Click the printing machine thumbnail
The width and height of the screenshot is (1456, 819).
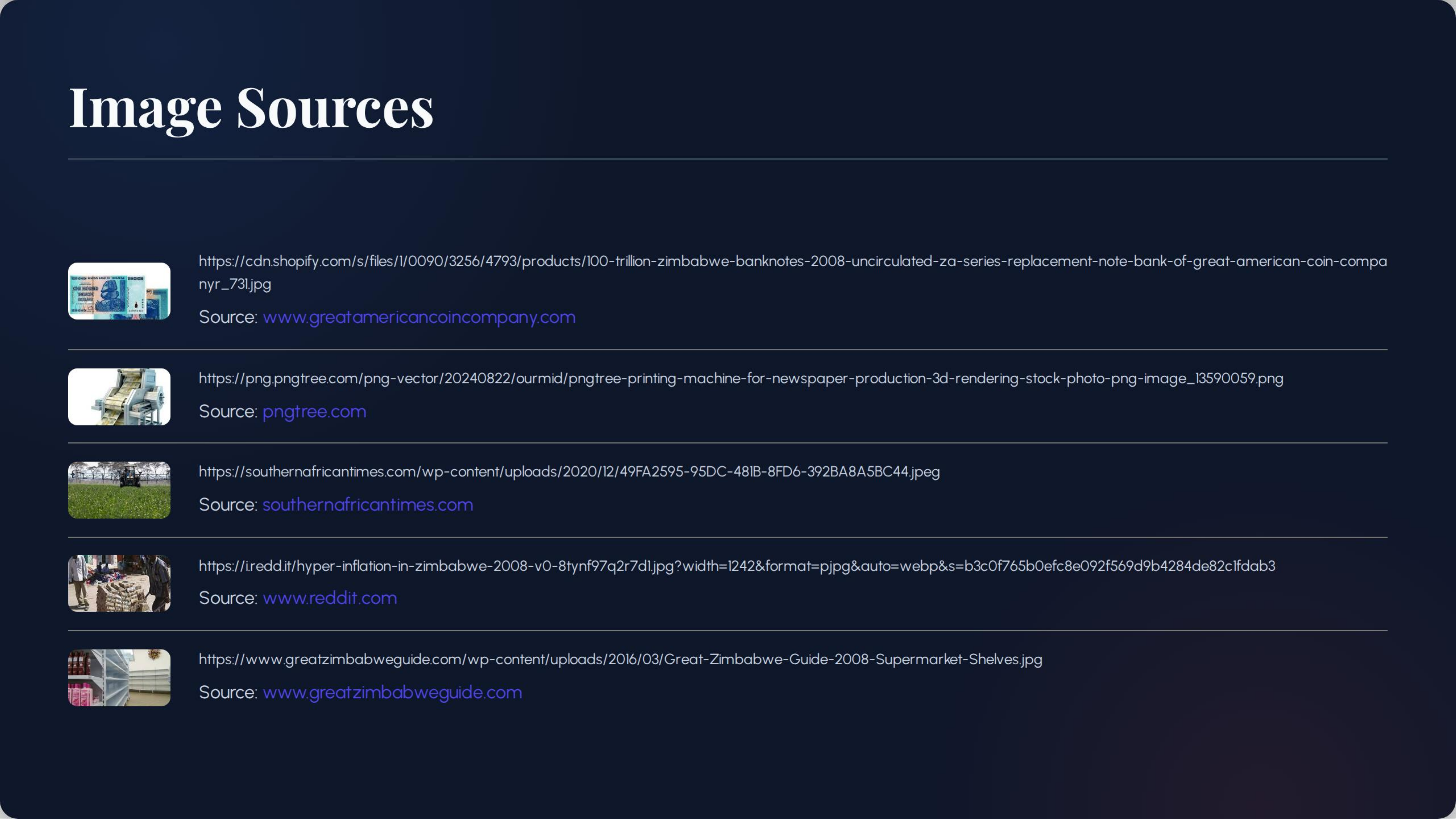(119, 397)
